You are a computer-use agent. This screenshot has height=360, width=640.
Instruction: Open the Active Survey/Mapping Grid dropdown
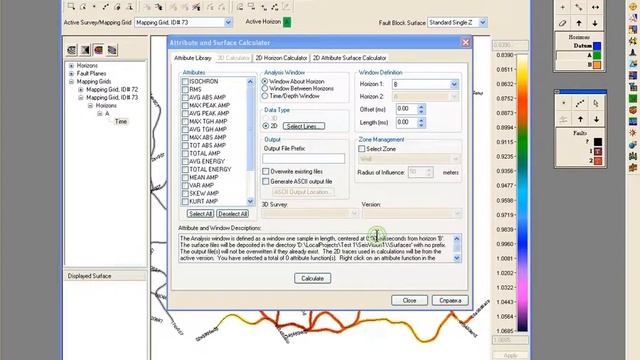(228, 22)
